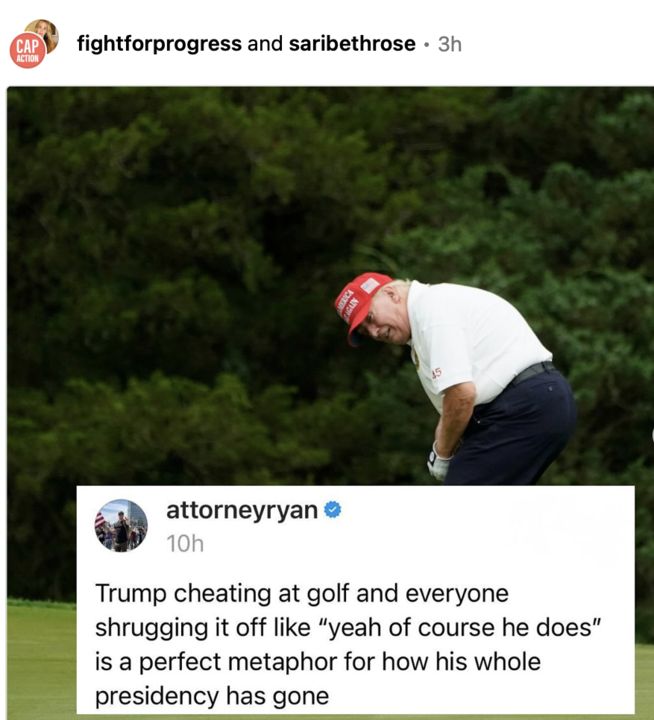Click the 3h post timestamp
This screenshot has height=720, width=654.
click(x=450, y=45)
